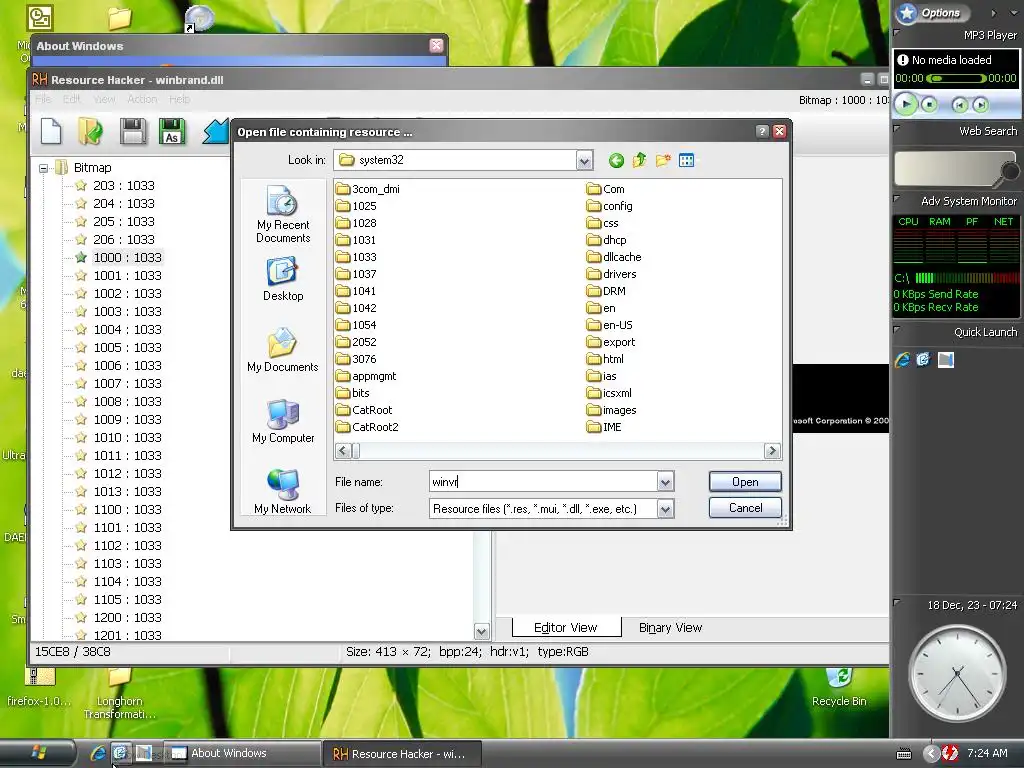Click the New blank file toolbar icon

coord(51,131)
